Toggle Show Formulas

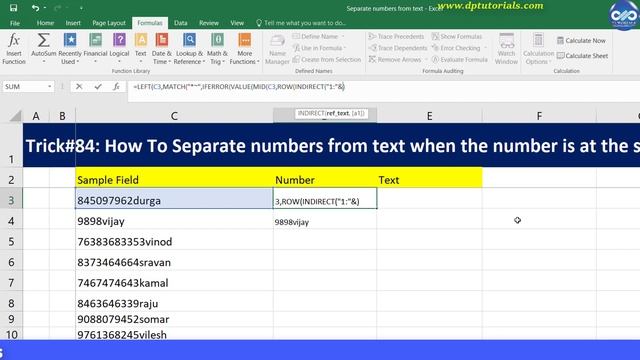(x=457, y=36)
